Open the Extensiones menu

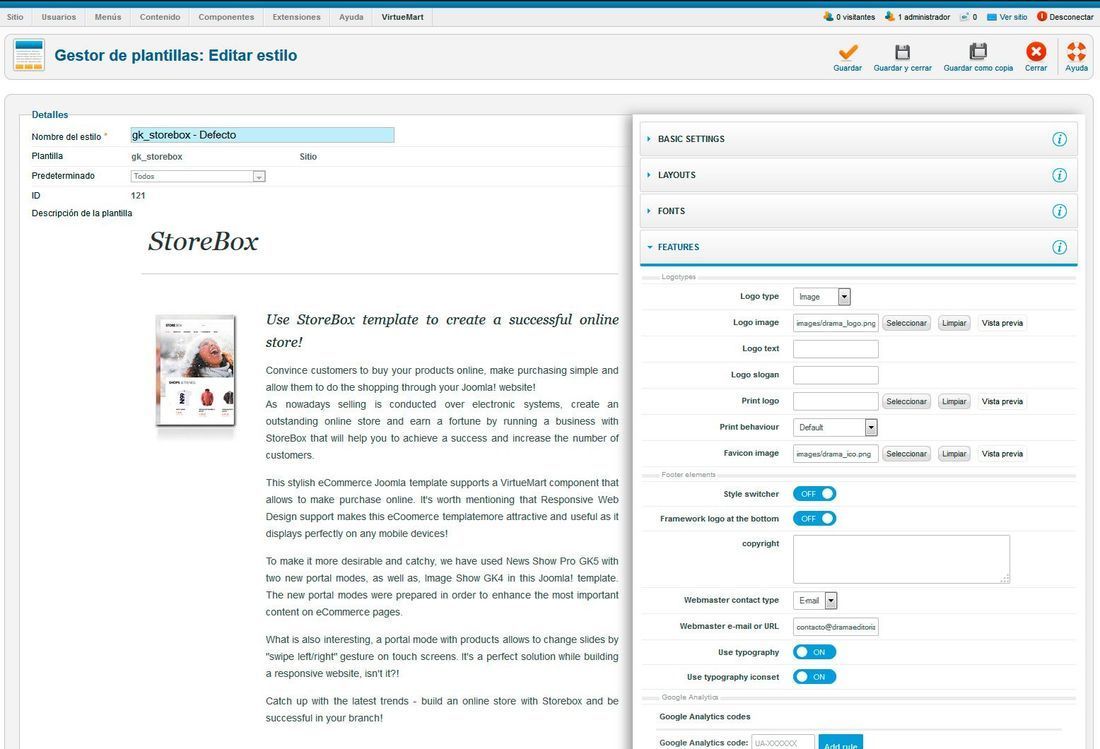click(297, 17)
